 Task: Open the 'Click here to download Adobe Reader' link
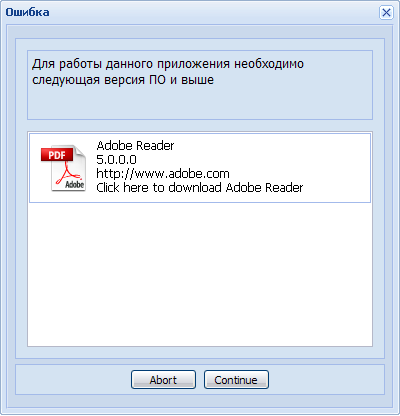(x=199, y=188)
